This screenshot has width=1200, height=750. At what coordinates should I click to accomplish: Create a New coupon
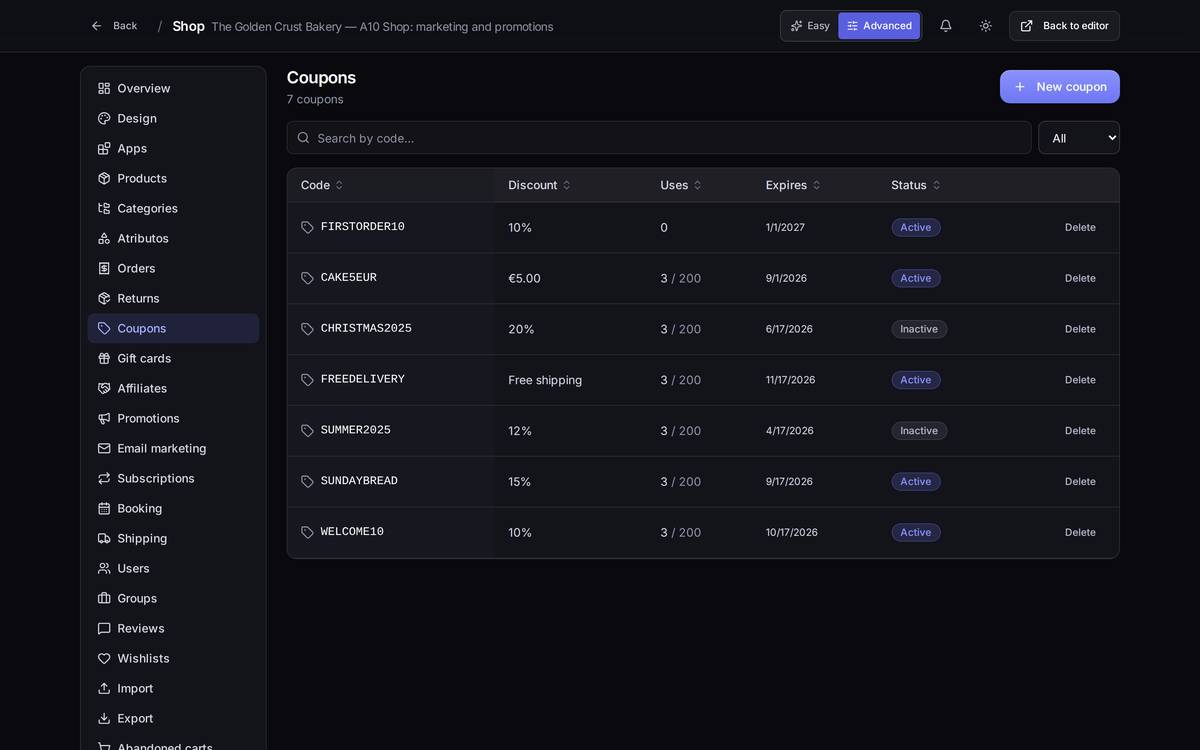1060,87
